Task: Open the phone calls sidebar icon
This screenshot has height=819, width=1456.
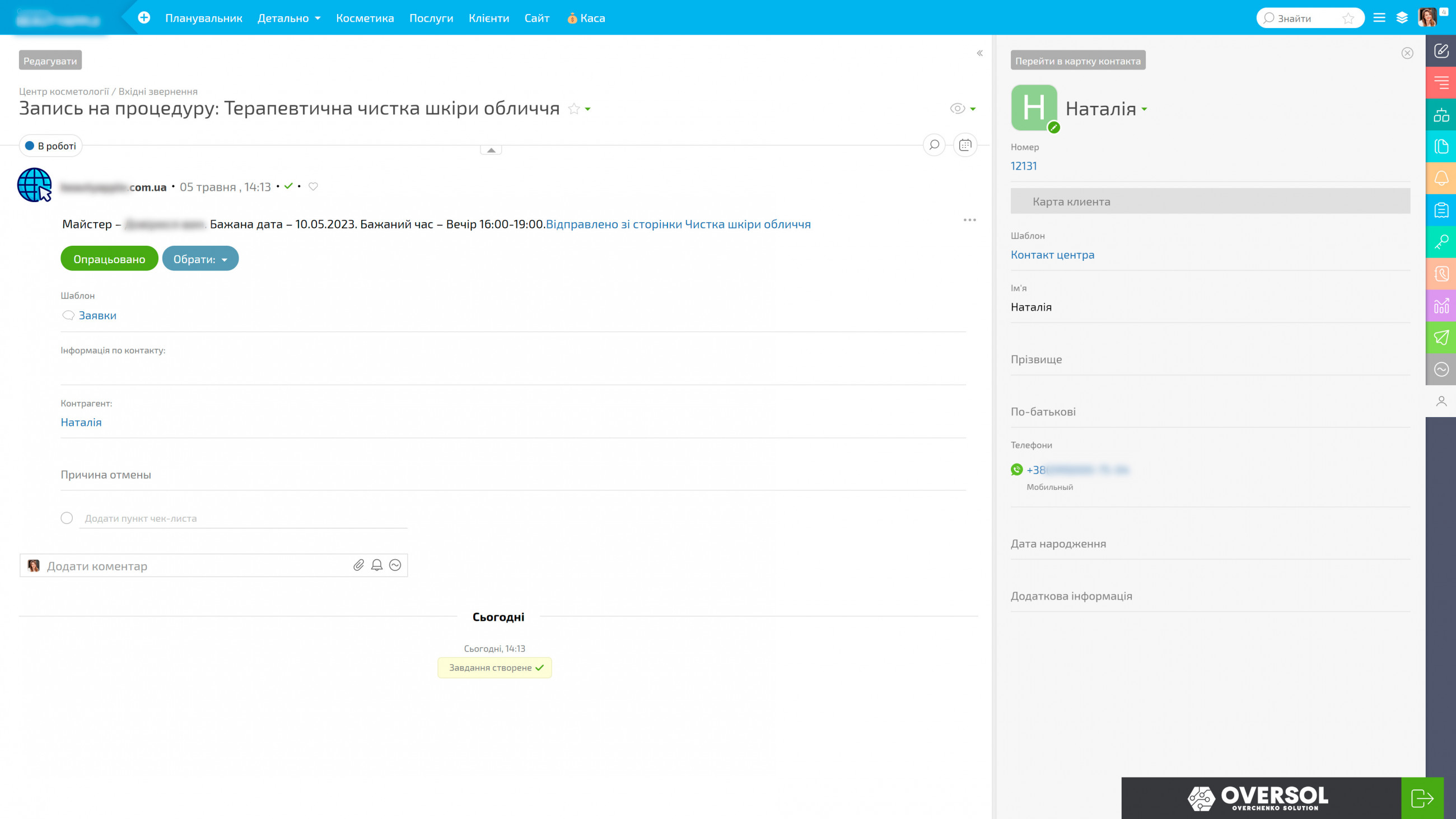Action: point(1441,274)
